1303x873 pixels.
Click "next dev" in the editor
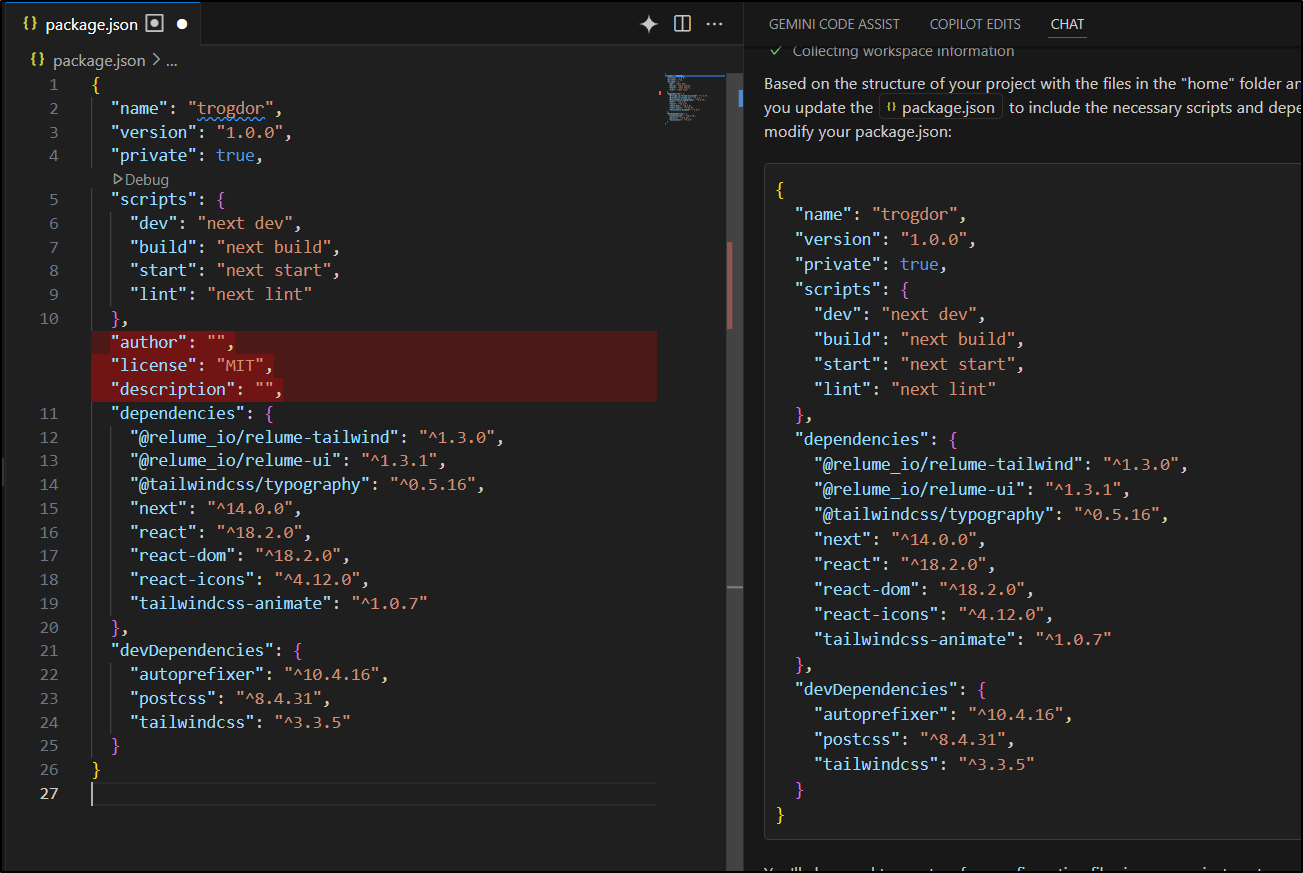point(245,223)
